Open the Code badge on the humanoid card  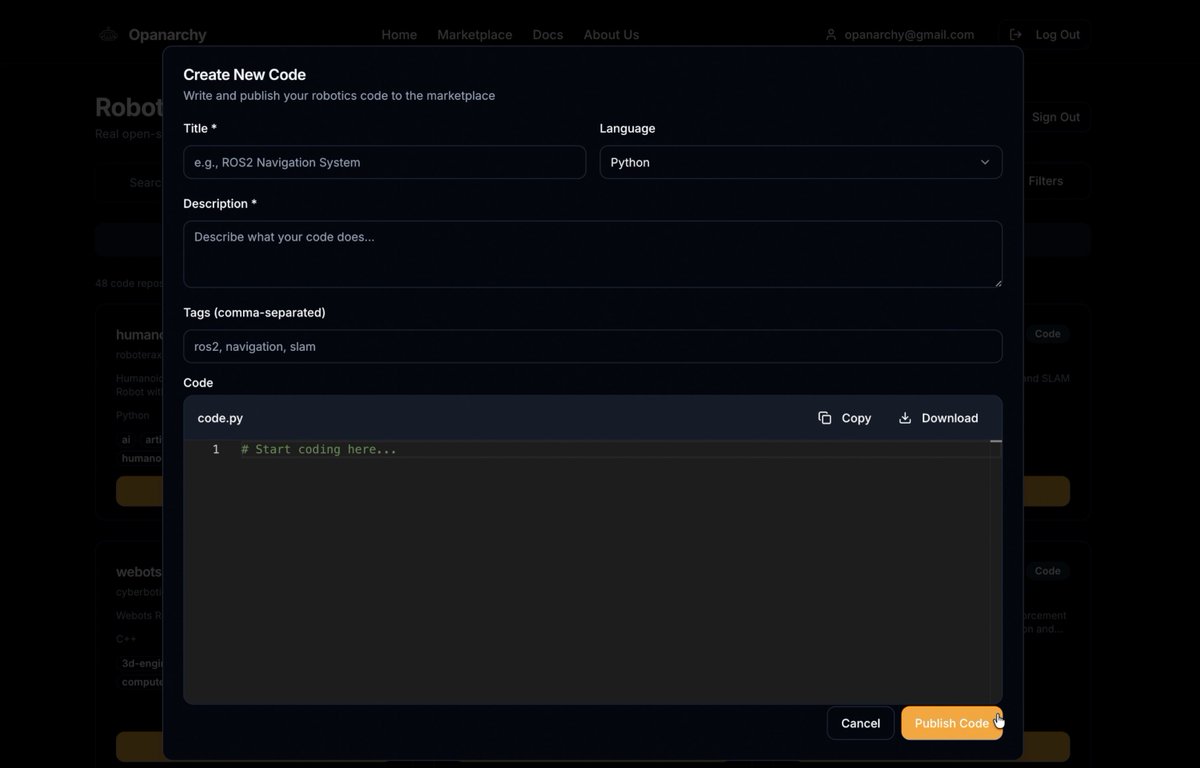pyautogui.click(x=1049, y=332)
